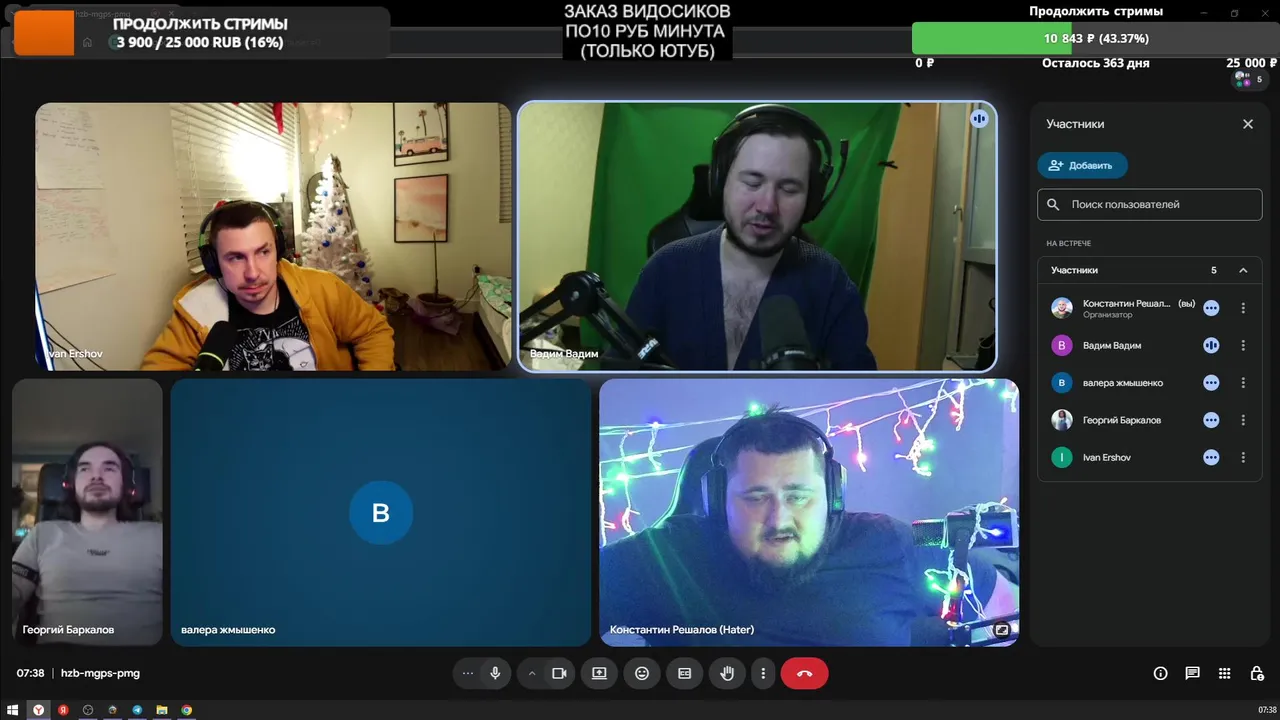This screenshot has width=1280, height=720.
Task: Mute the microphone in call toolbar
Action: [495, 673]
